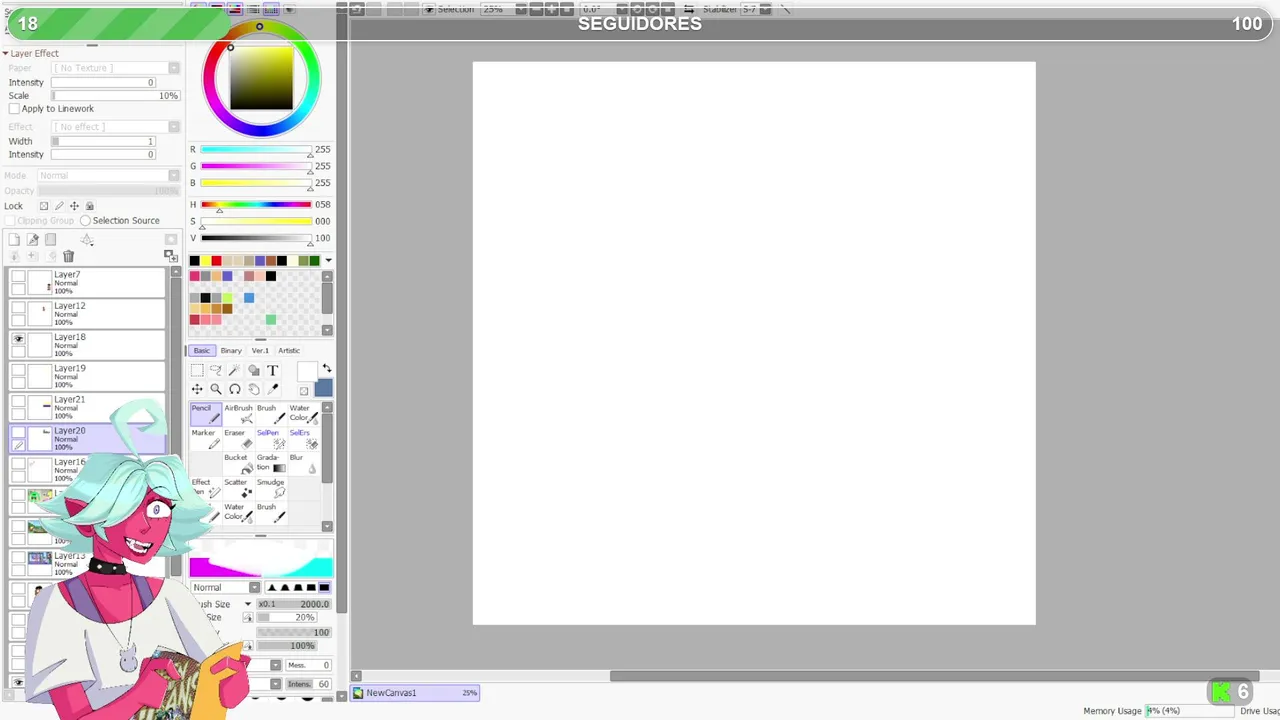Select Layer21 in the layer list
Viewport: 1280px width, 720px height.
tap(87, 406)
